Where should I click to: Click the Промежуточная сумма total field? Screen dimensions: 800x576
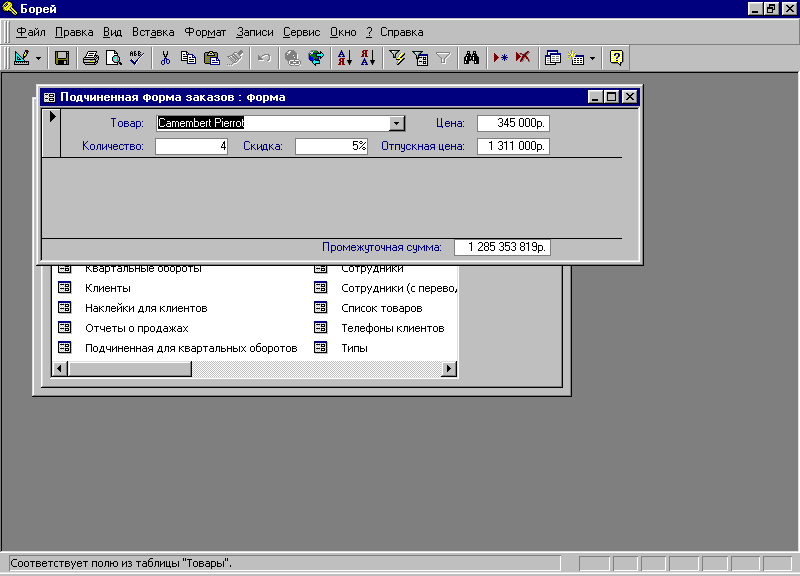503,247
